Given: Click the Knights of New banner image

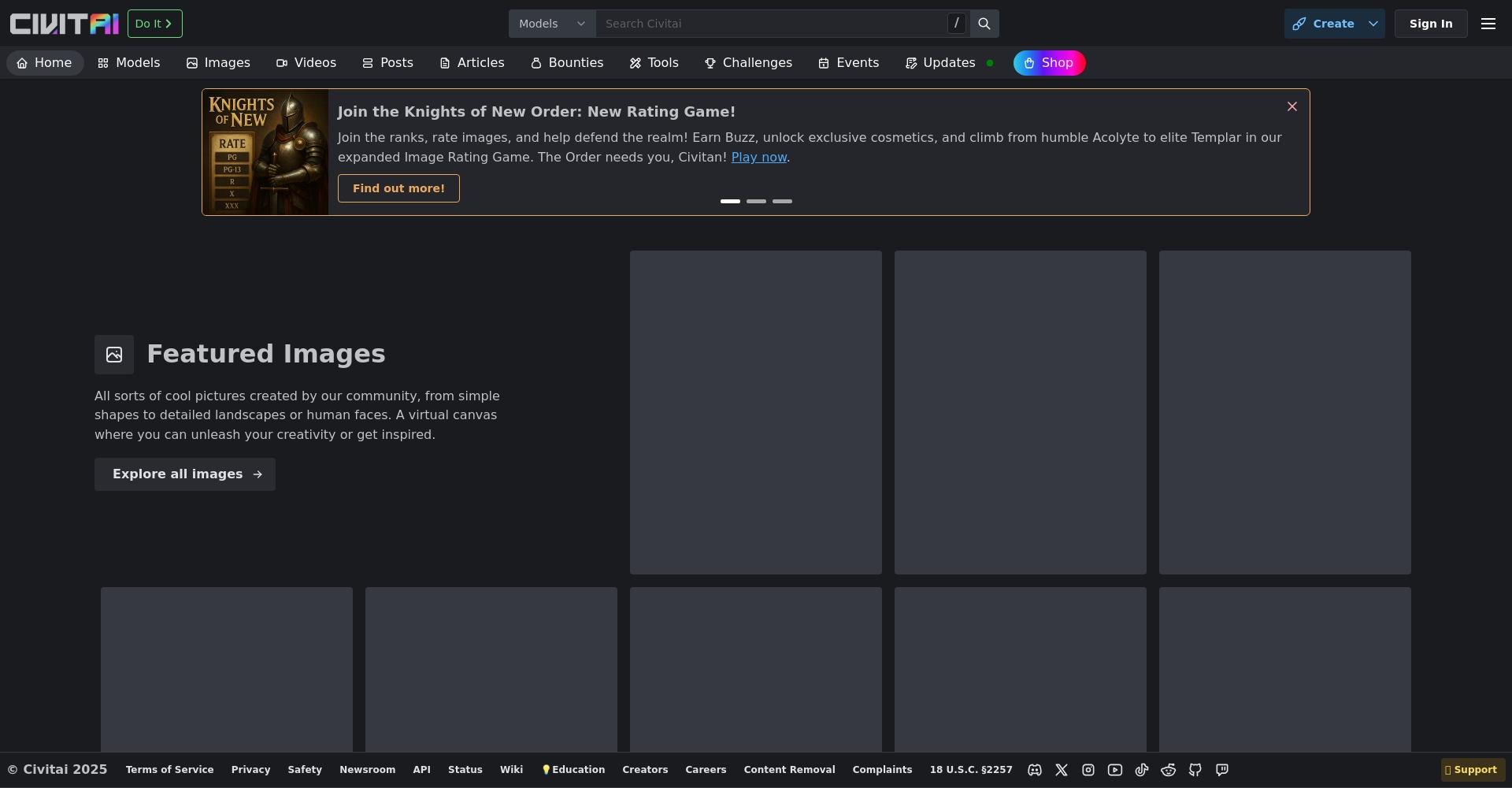Looking at the screenshot, I should (x=265, y=152).
